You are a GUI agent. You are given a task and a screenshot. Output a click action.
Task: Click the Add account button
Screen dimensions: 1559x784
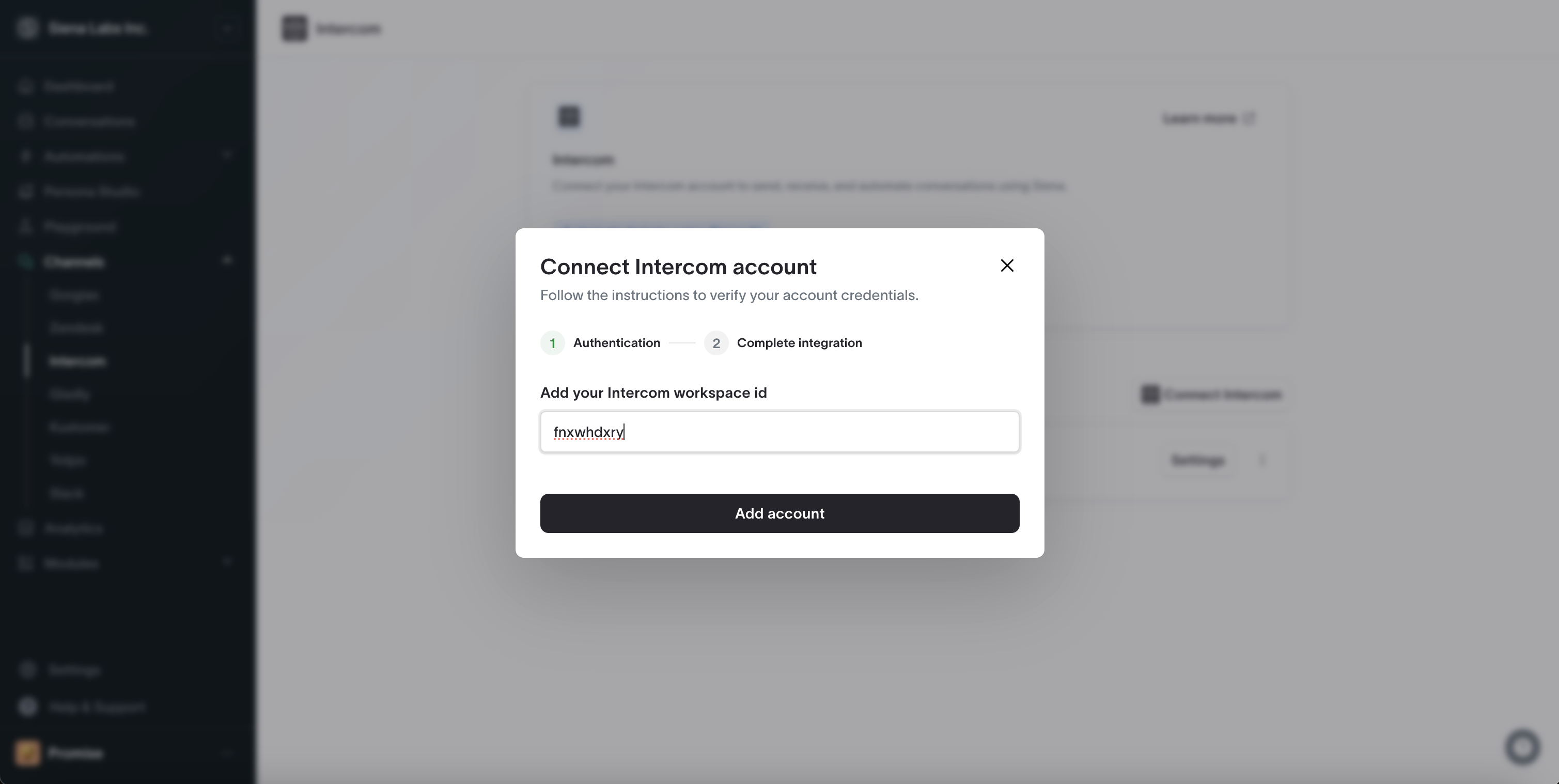pyautogui.click(x=779, y=513)
